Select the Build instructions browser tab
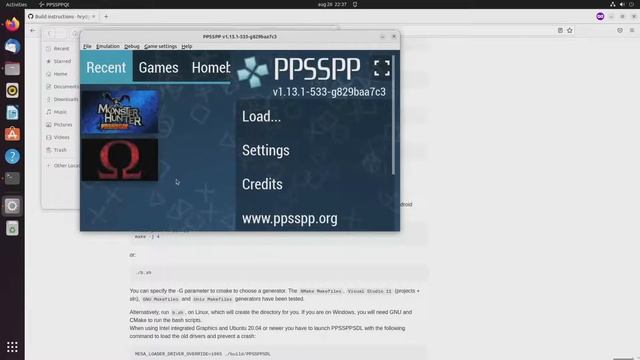The image size is (640, 360). tap(62, 17)
